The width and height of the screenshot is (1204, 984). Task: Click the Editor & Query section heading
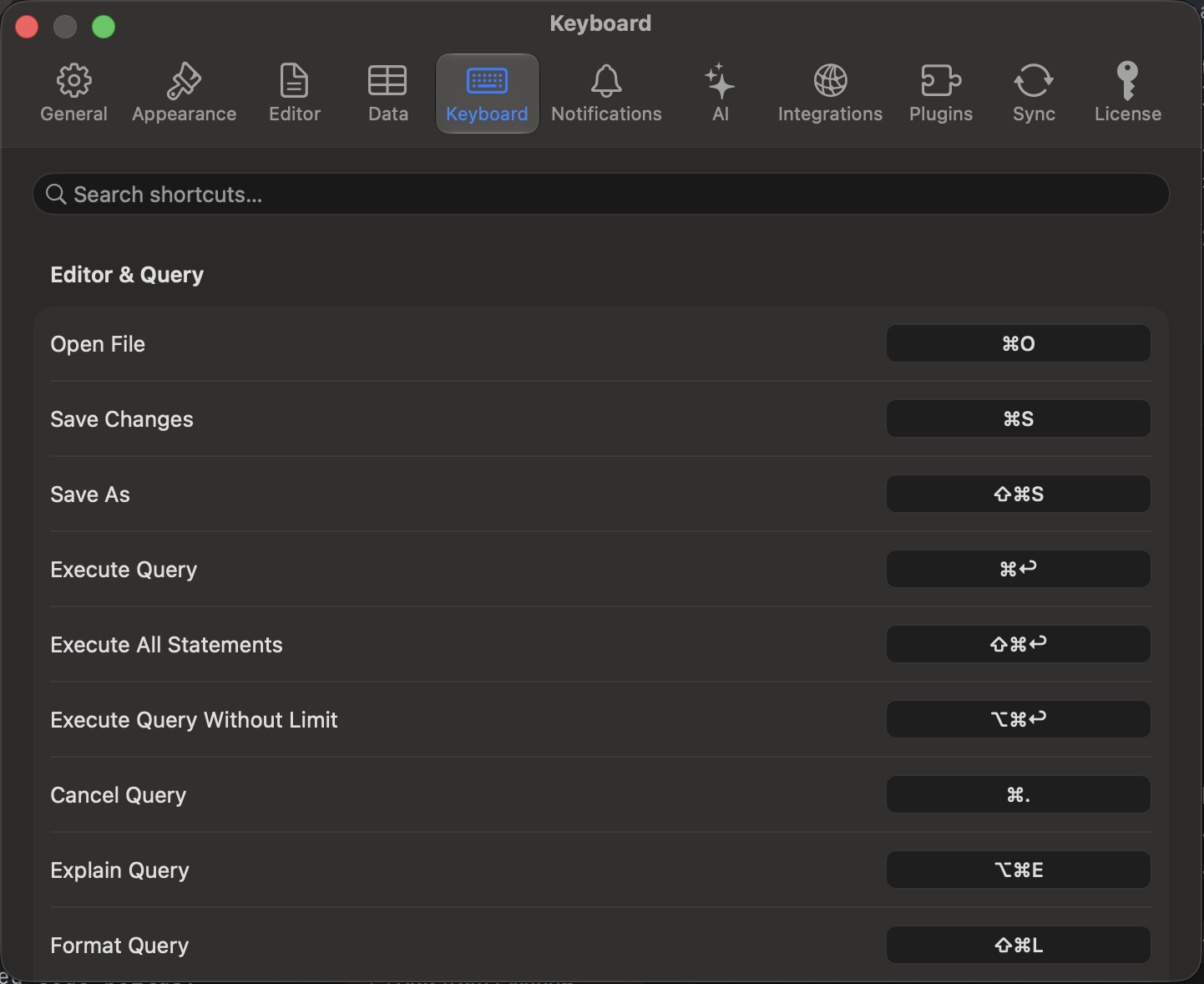click(x=127, y=275)
